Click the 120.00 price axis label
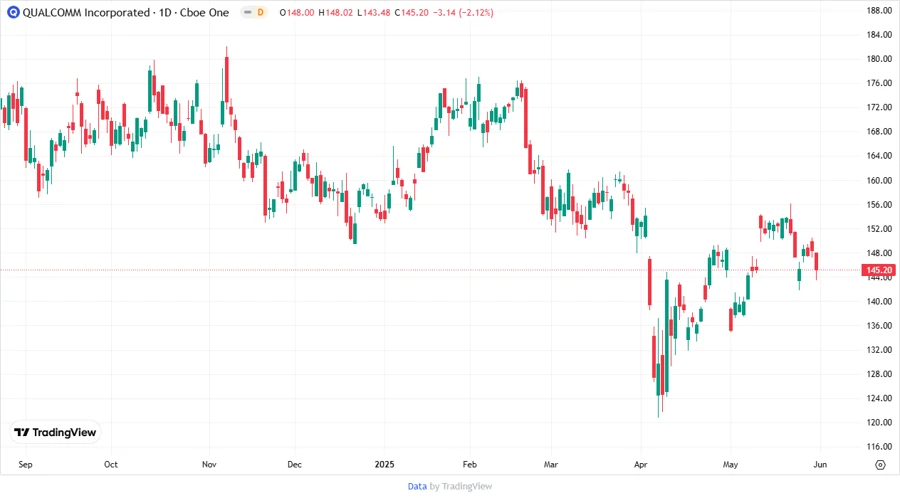This screenshot has width=900, height=498. [x=879, y=422]
